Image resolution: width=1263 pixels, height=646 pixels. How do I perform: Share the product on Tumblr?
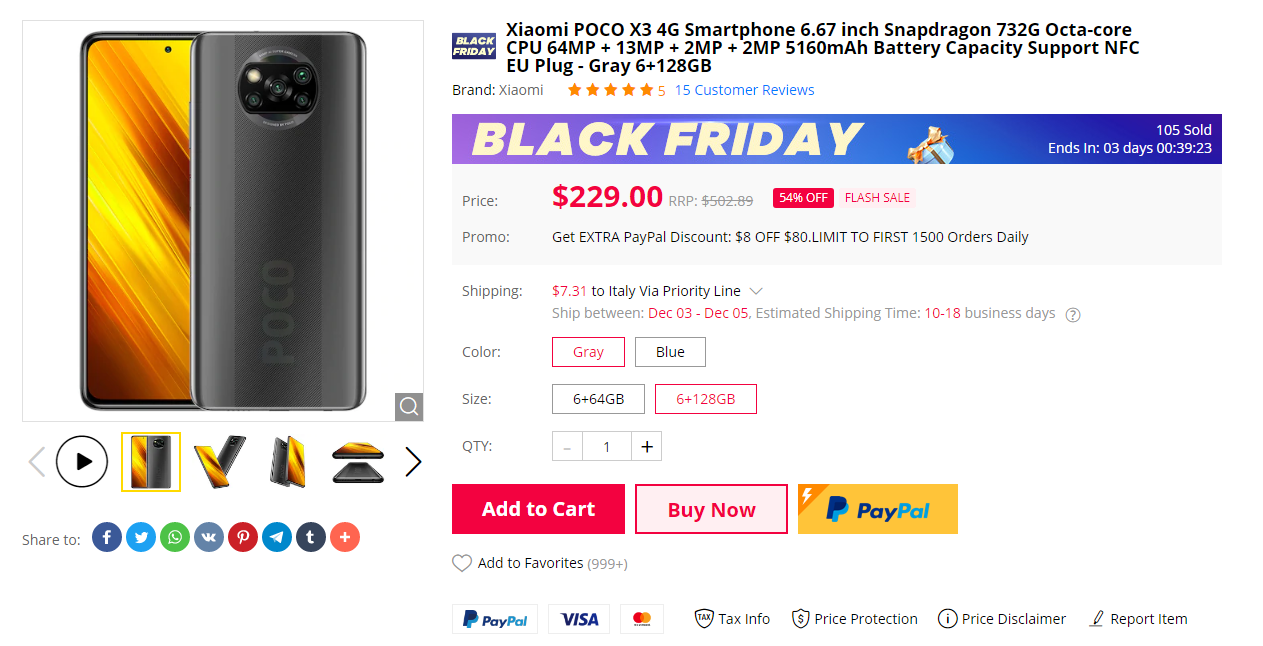(311, 537)
